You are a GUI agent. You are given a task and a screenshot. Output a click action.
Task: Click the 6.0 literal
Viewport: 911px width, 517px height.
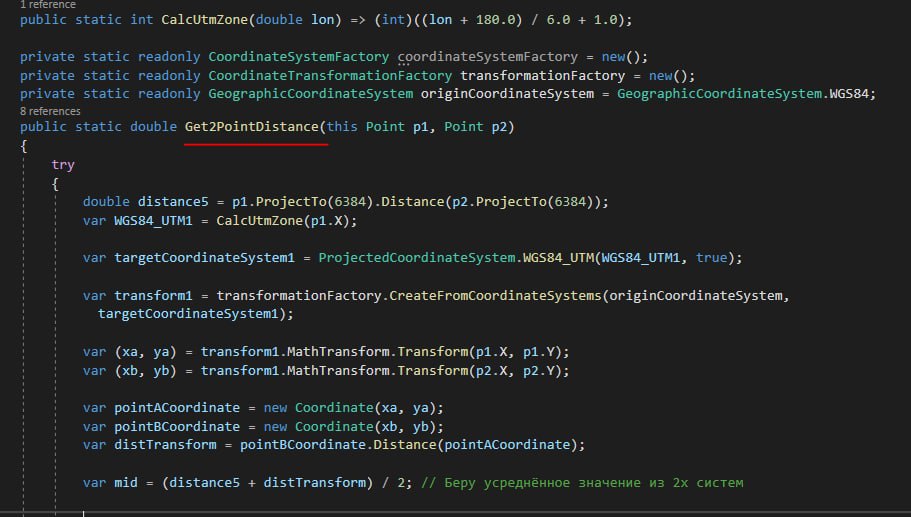[x=558, y=20]
